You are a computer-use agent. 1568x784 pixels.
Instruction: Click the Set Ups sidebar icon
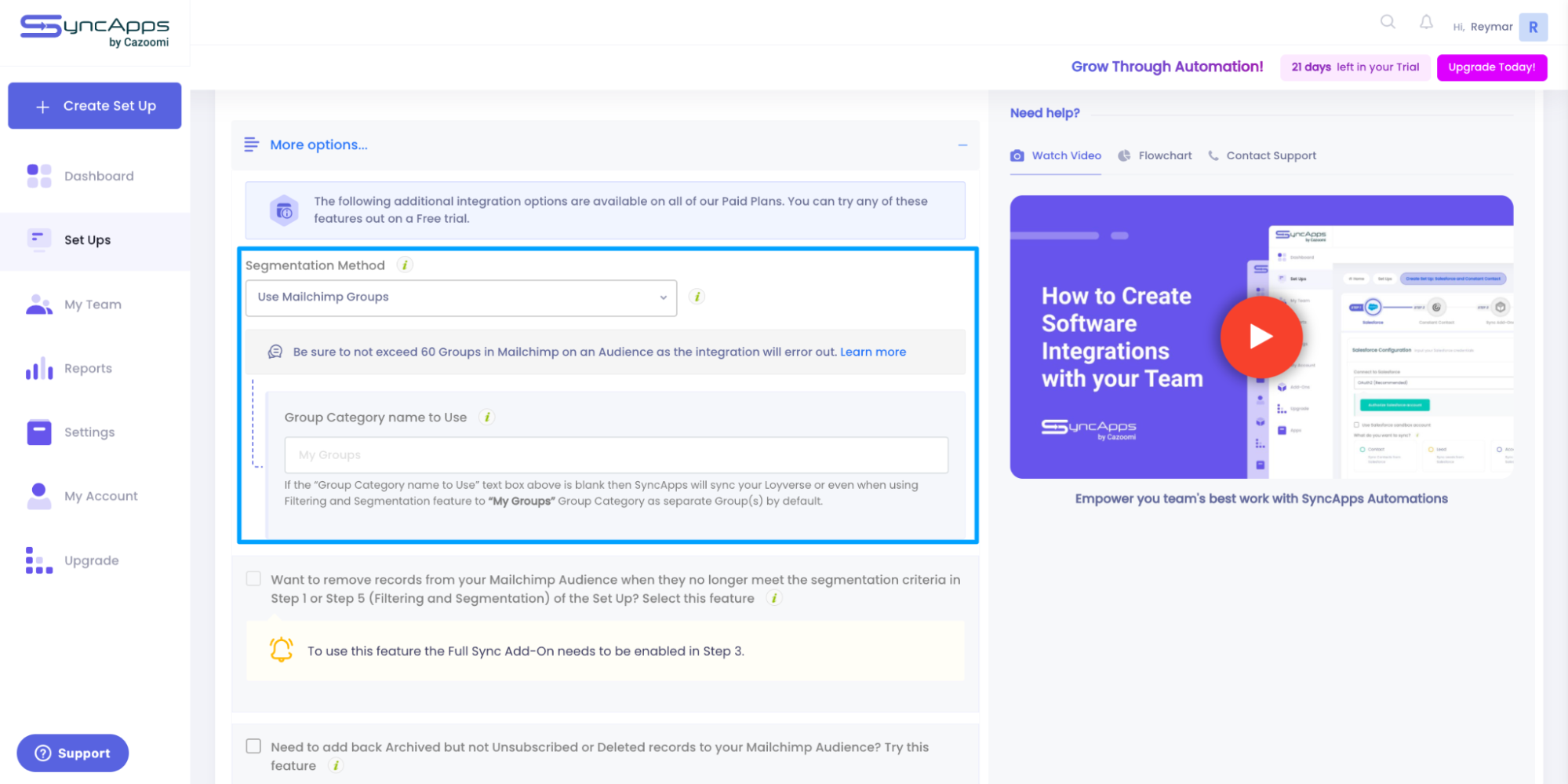tap(39, 239)
